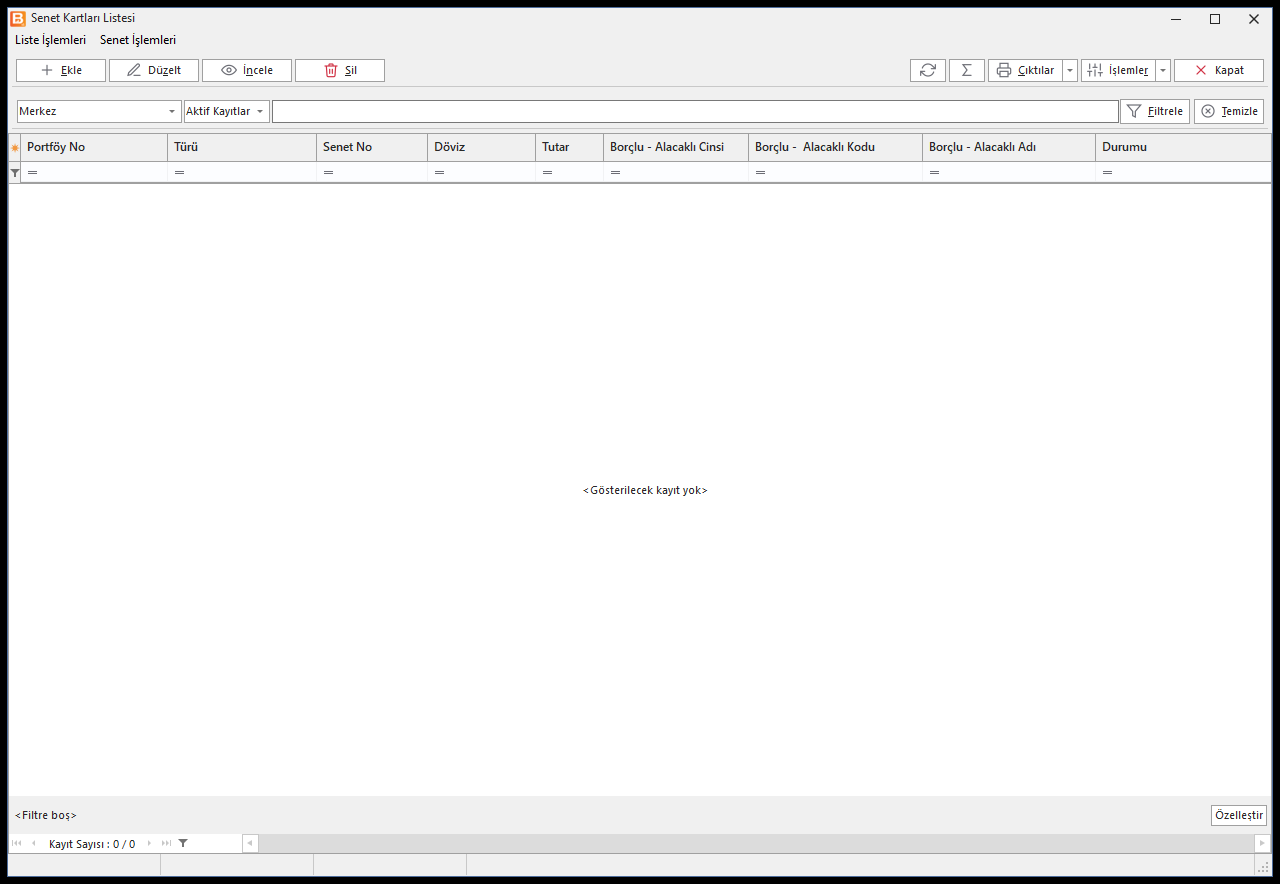The width and height of the screenshot is (1280, 884).
Task: Sort by Borçlu - Alacaklı Kodu column header
Action: tap(836, 147)
